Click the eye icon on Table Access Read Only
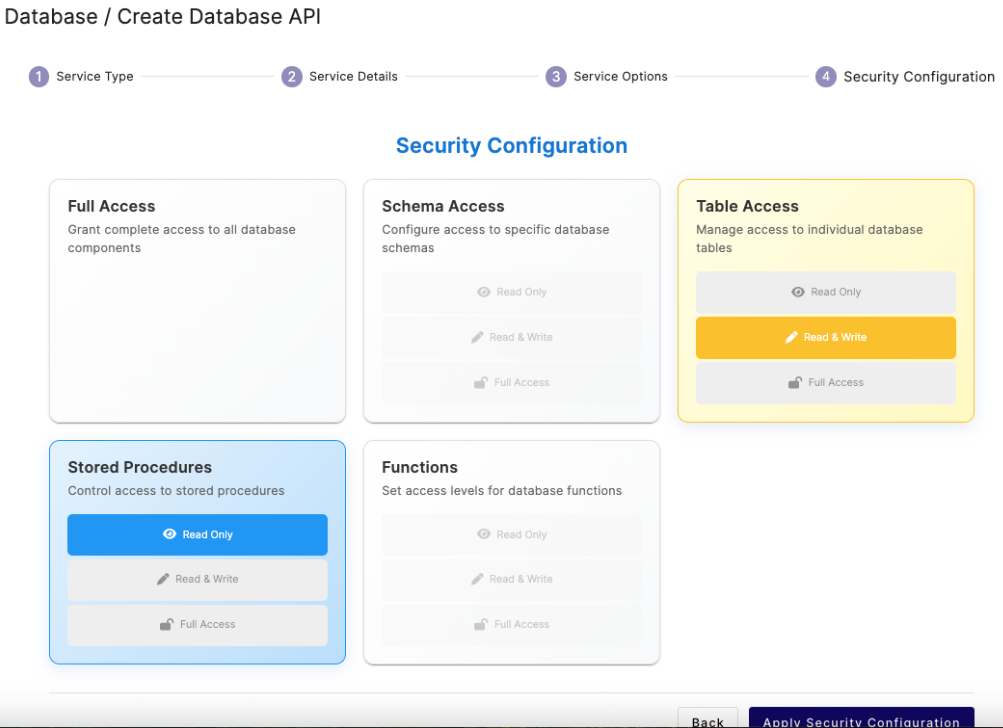This screenshot has width=1003, height=728. tap(798, 292)
